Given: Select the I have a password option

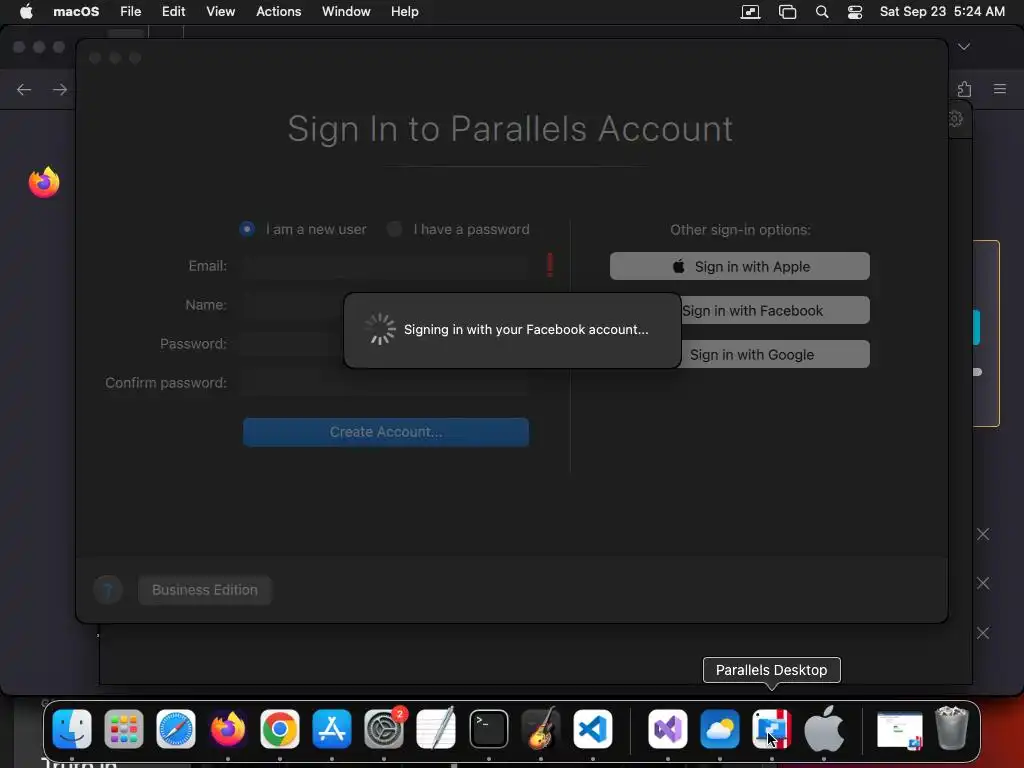Looking at the screenshot, I should click(x=394, y=229).
